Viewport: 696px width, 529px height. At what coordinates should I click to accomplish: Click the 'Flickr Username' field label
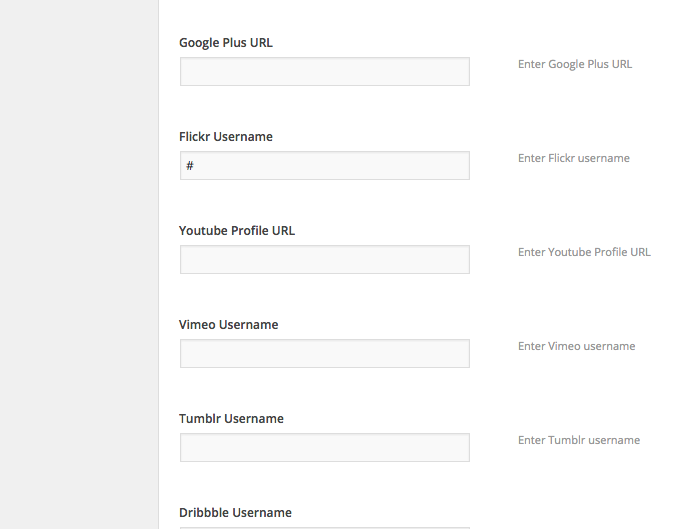[226, 137]
